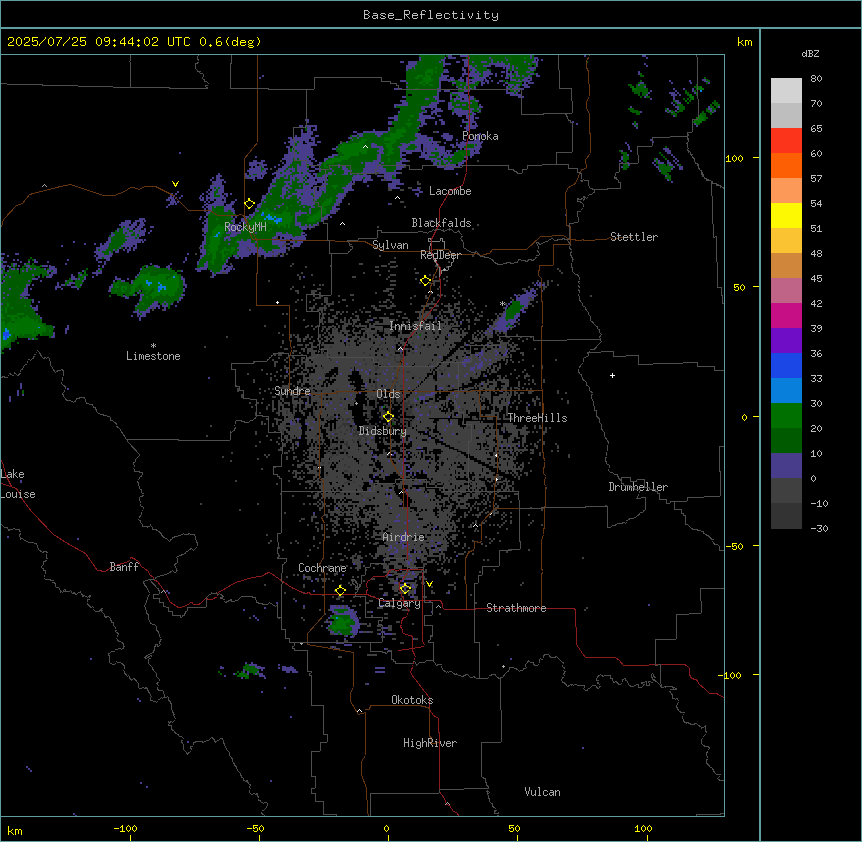Screen dimensions: 862x842
Task: Click the dBZ legend heading
Action: click(x=810, y=53)
